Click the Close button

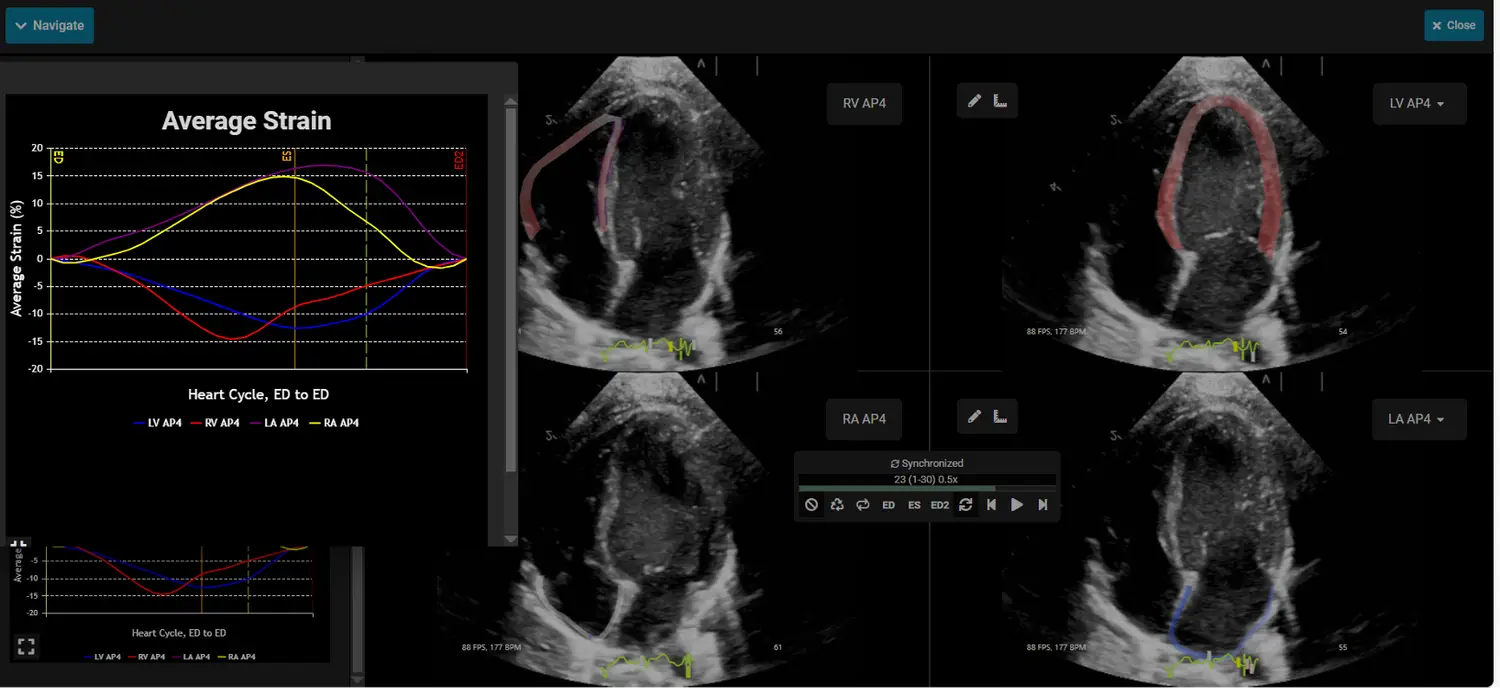point(1453,25)
